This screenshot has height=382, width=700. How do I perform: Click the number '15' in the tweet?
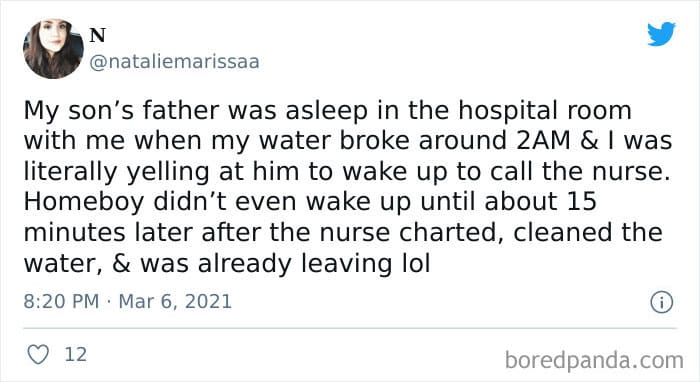coord(582,202)
